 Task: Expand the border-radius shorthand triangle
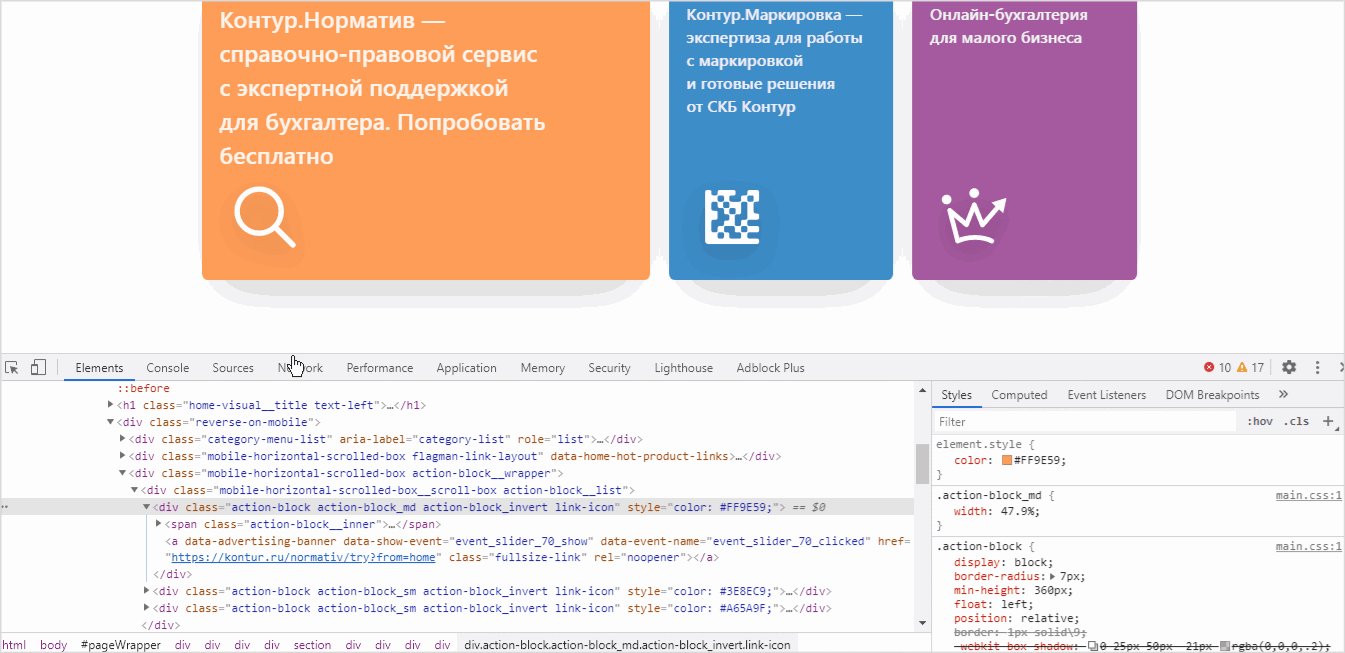click(1052, 576)
